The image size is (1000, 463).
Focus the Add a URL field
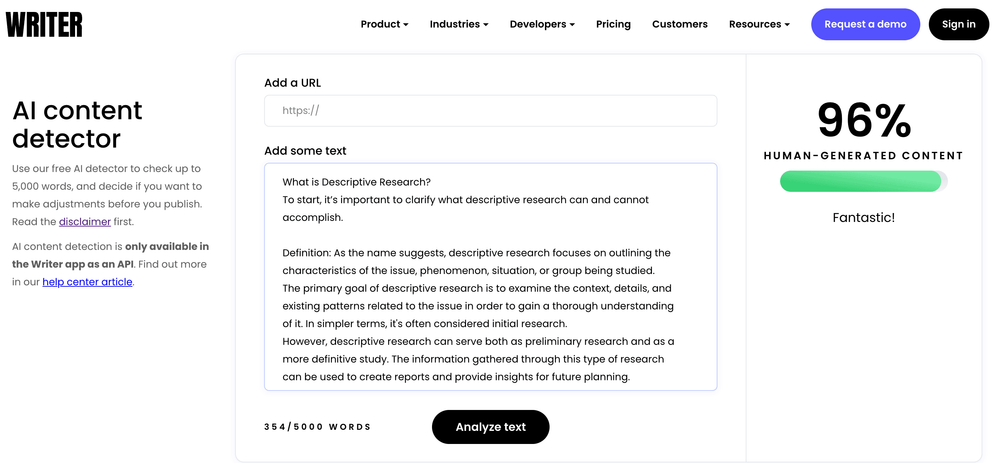pyautogui.click(x=490, y=111)
